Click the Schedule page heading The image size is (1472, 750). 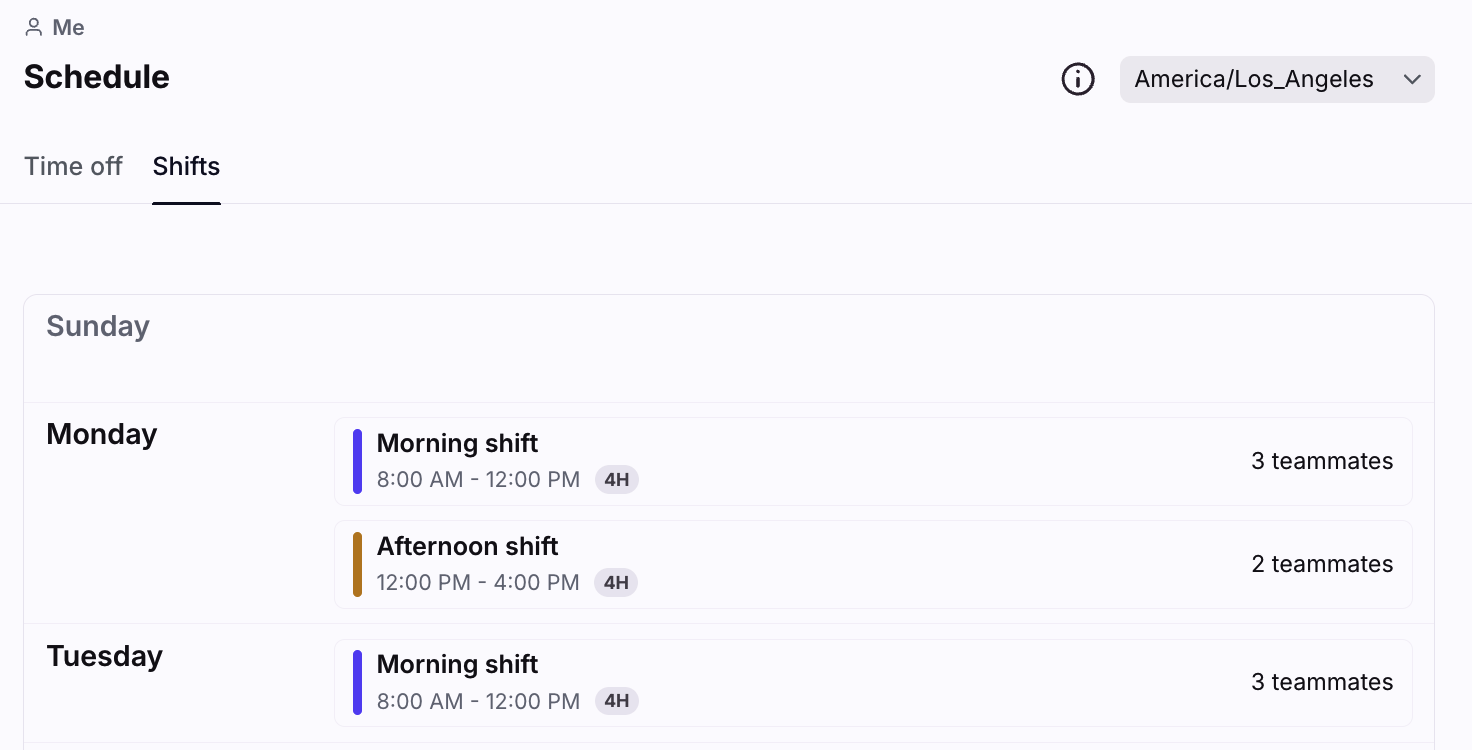(97, 77)
